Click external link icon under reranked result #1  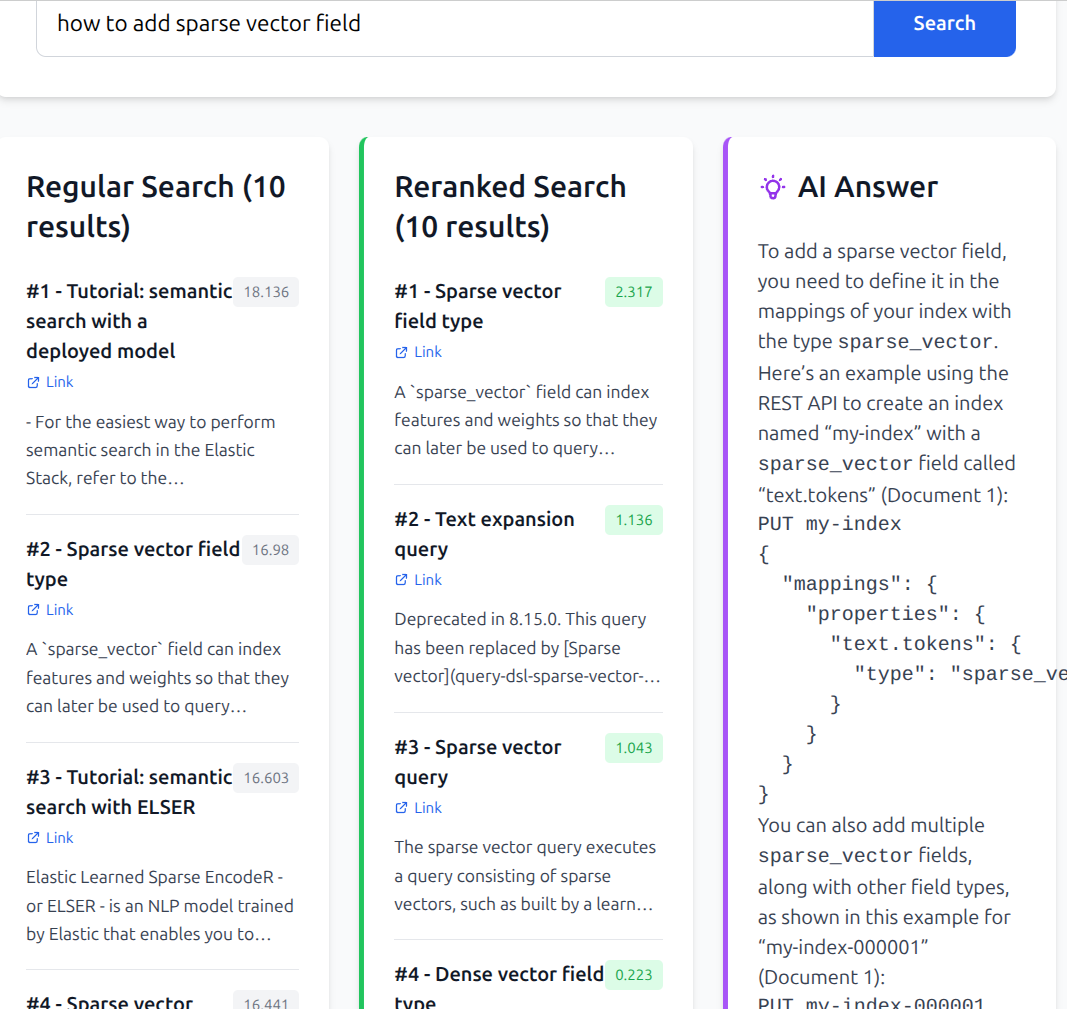click(x=401, y=352)
